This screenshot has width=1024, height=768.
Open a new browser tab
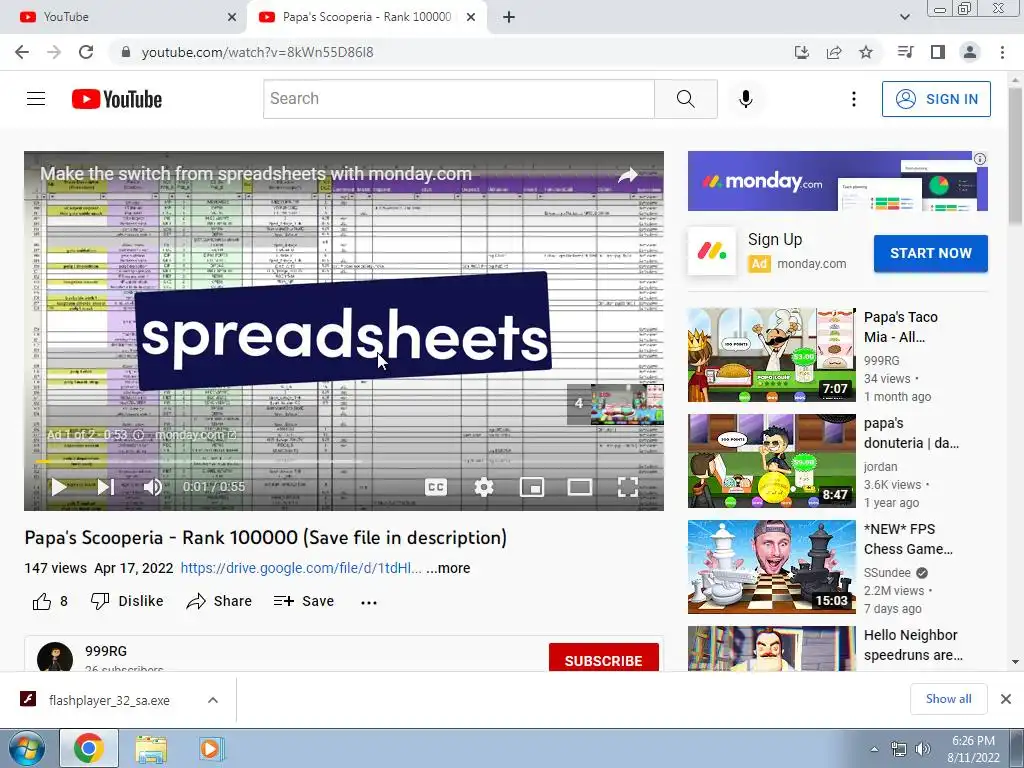509,17
